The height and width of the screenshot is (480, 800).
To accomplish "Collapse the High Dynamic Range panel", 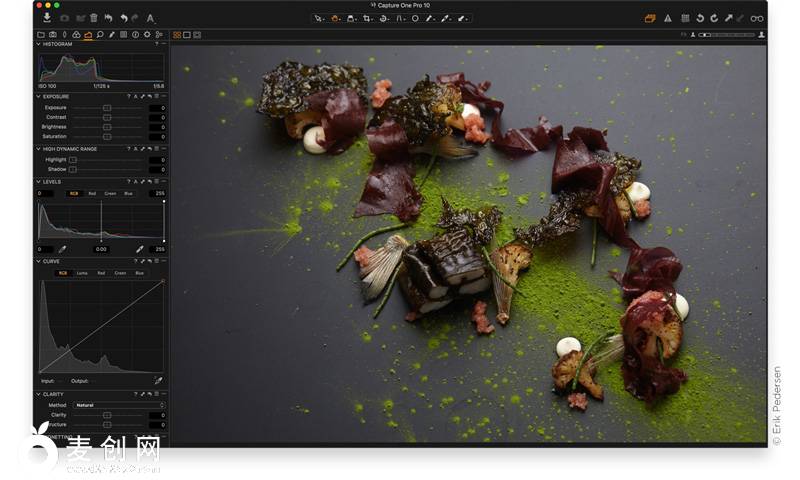I will [x=38, y=149].
